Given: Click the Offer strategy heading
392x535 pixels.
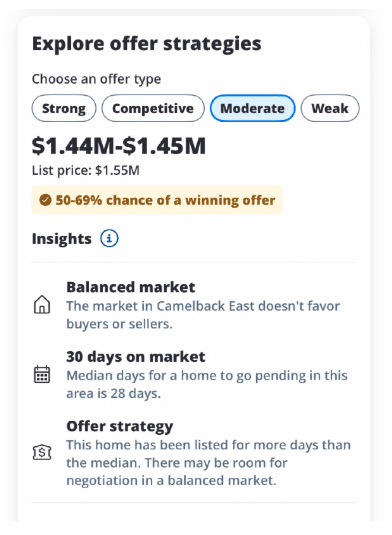Looking at the screenshot, I should tap(120, 426).
